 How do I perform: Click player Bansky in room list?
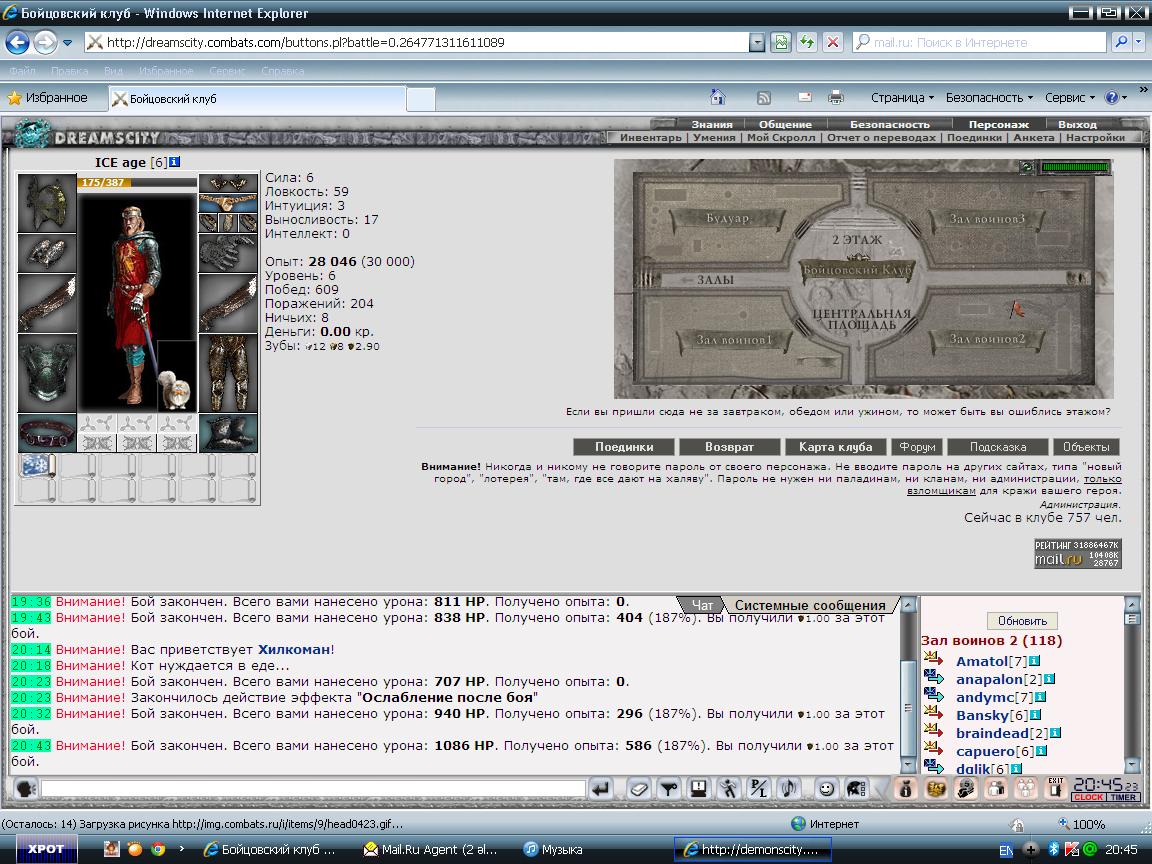coord(982,715)
